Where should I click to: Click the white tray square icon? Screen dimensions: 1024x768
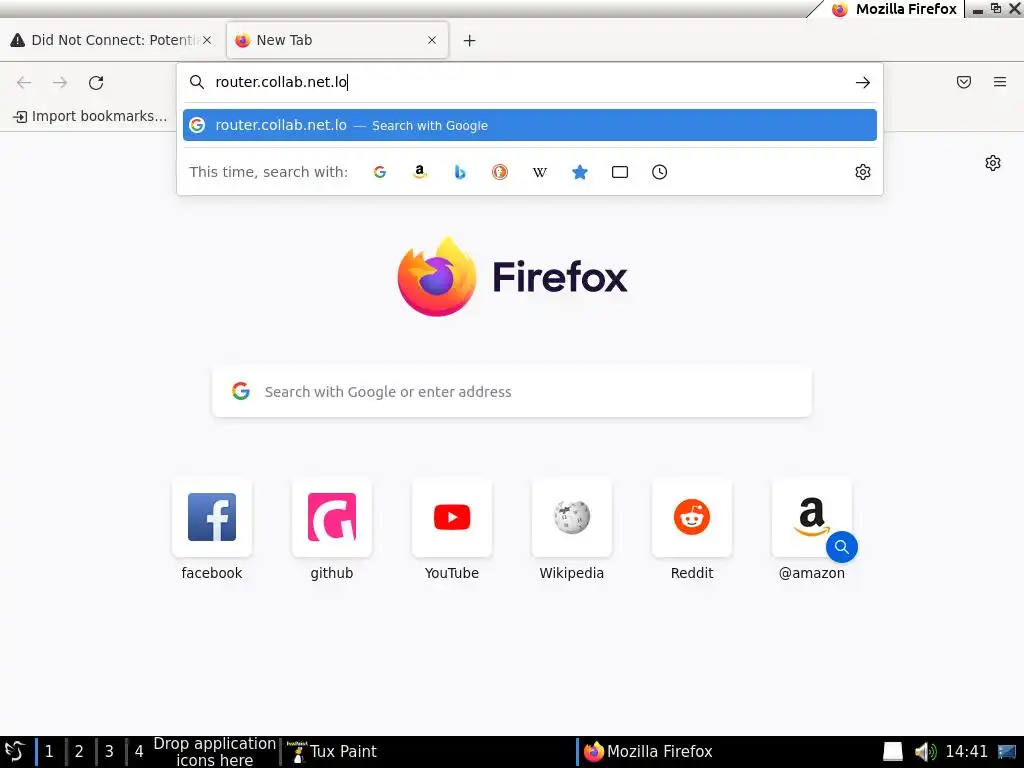[x=893, y=752]
